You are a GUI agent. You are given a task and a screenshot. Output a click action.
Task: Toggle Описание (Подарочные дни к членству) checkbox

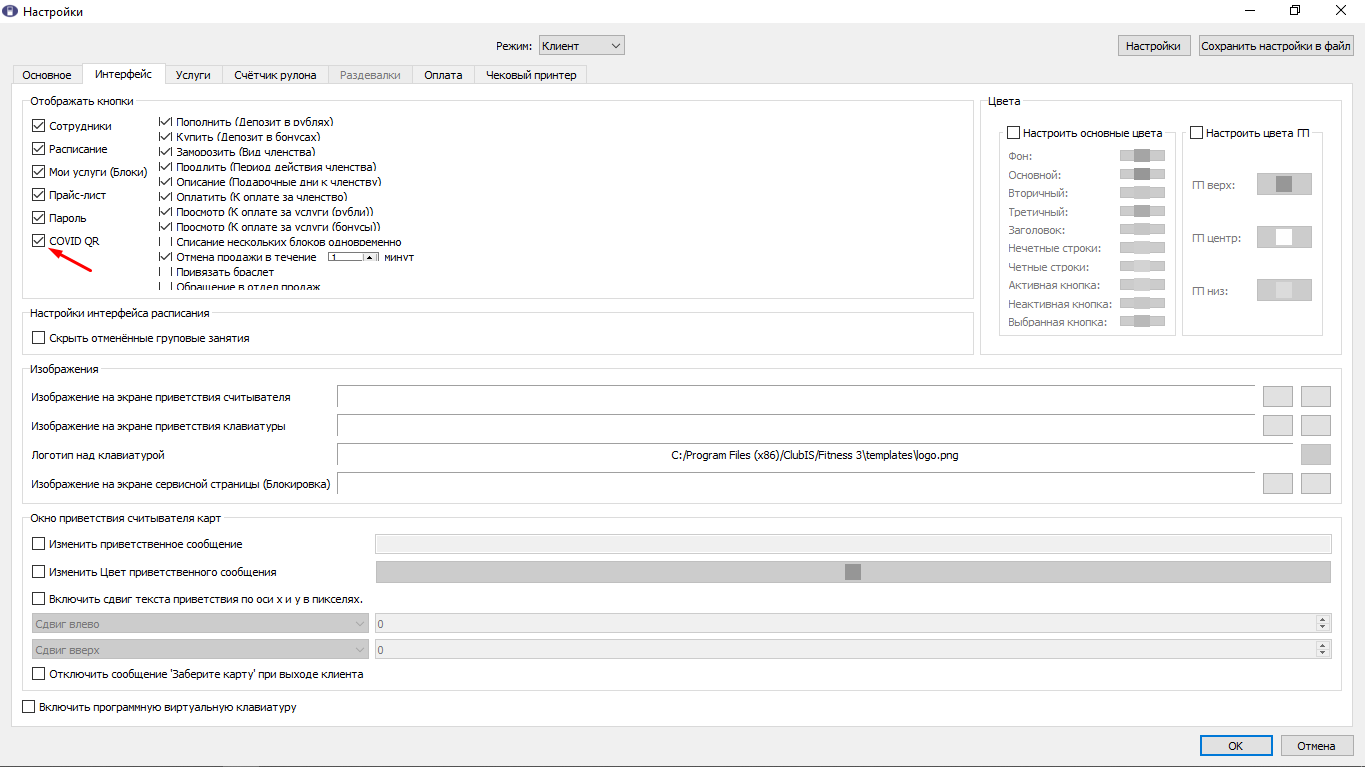(x=166, y=182)
